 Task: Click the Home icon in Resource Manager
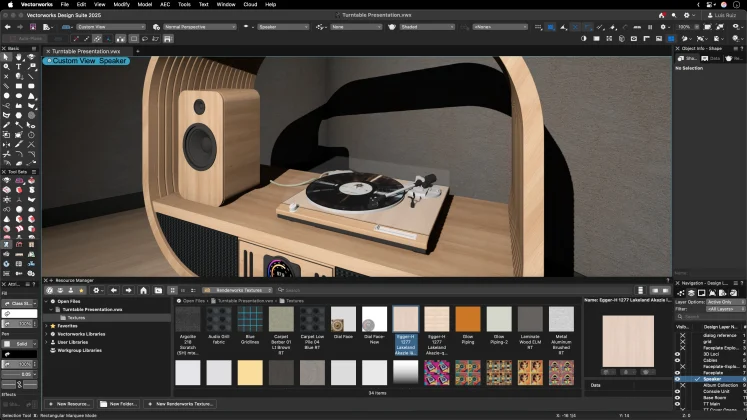pos(145,290)
